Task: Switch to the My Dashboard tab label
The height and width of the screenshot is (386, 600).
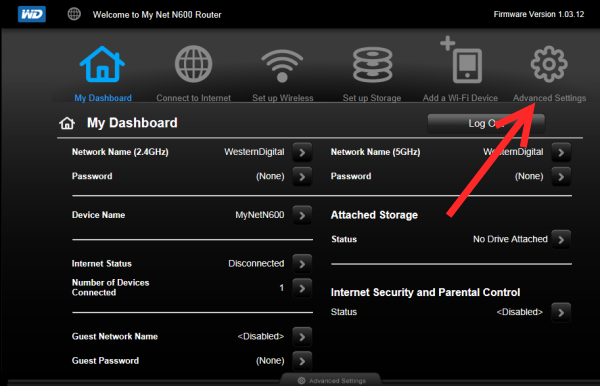Action: [x=103, y=98]
